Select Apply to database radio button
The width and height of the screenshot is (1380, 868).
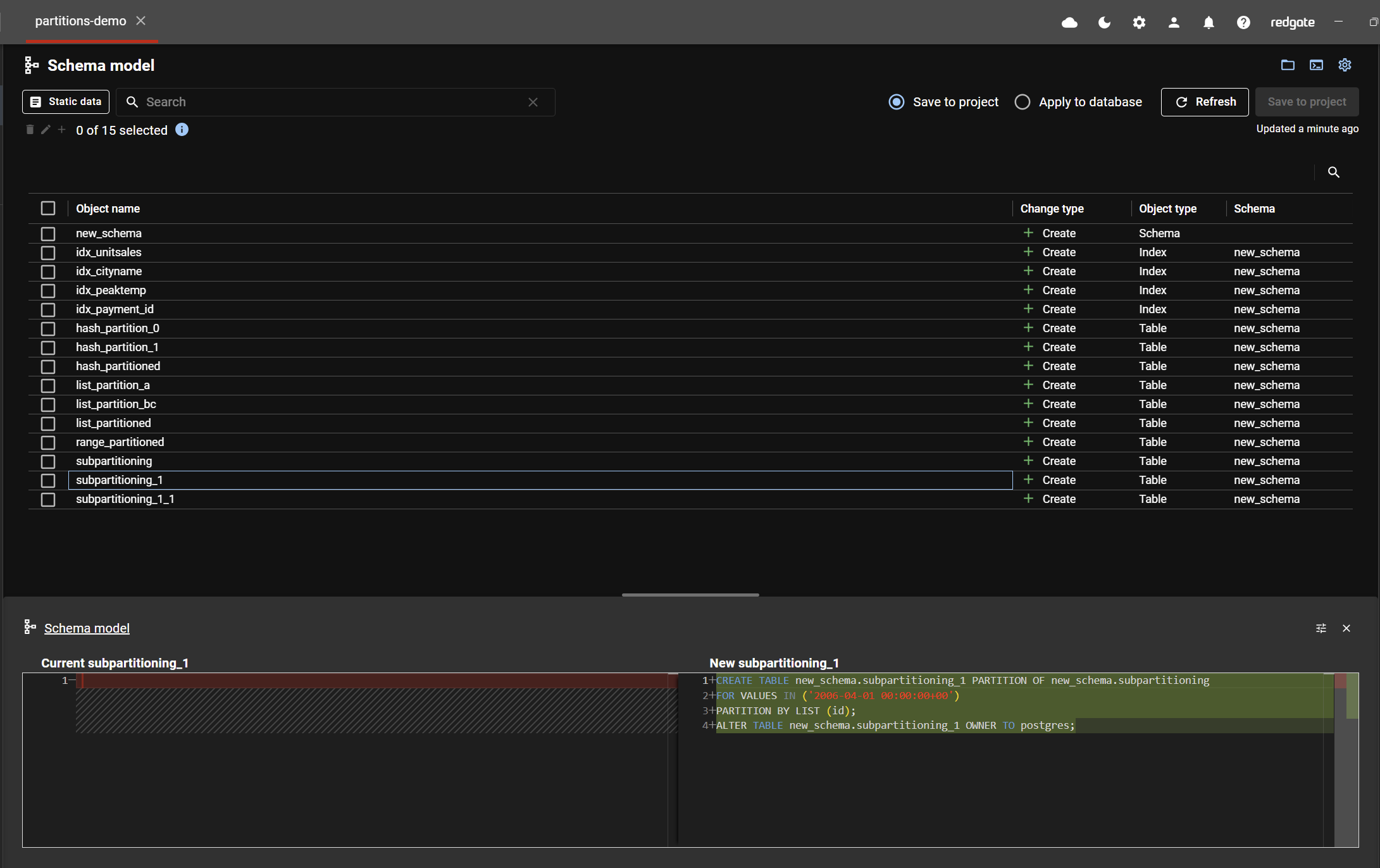tap(1022, 102)
